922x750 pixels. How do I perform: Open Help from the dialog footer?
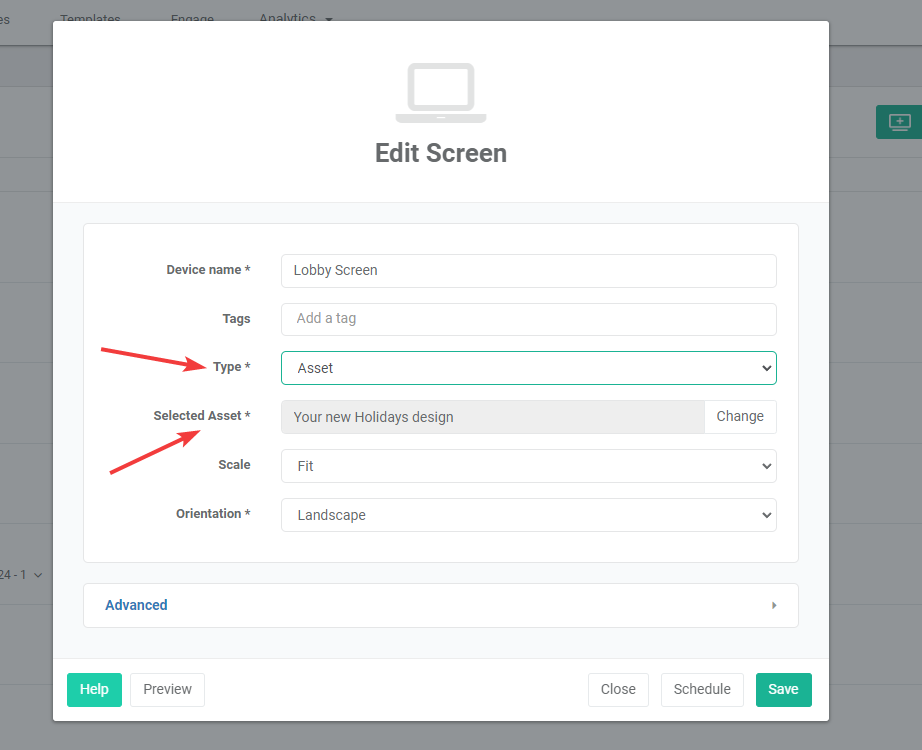tap(94, 690)
